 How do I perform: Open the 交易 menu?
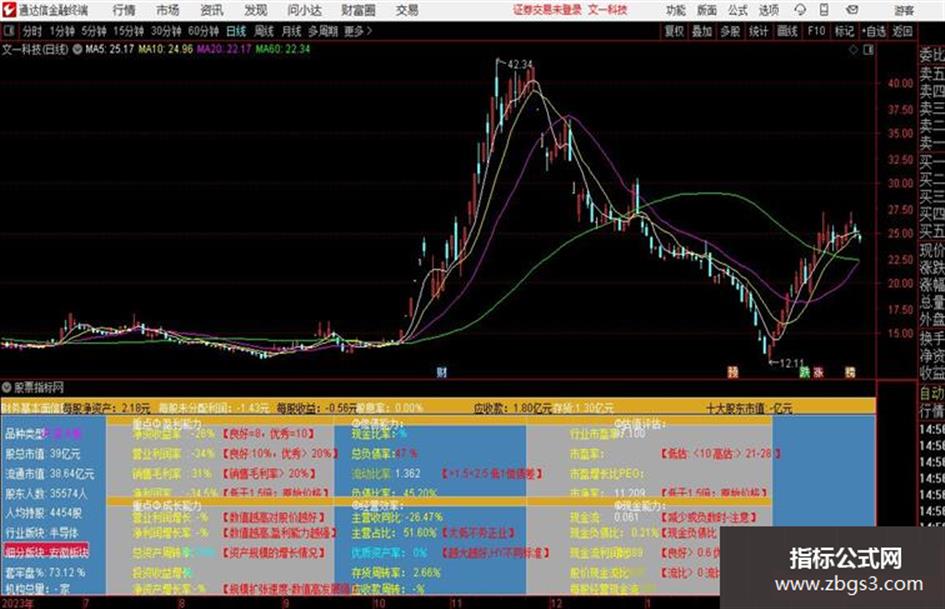coord(407,10)
